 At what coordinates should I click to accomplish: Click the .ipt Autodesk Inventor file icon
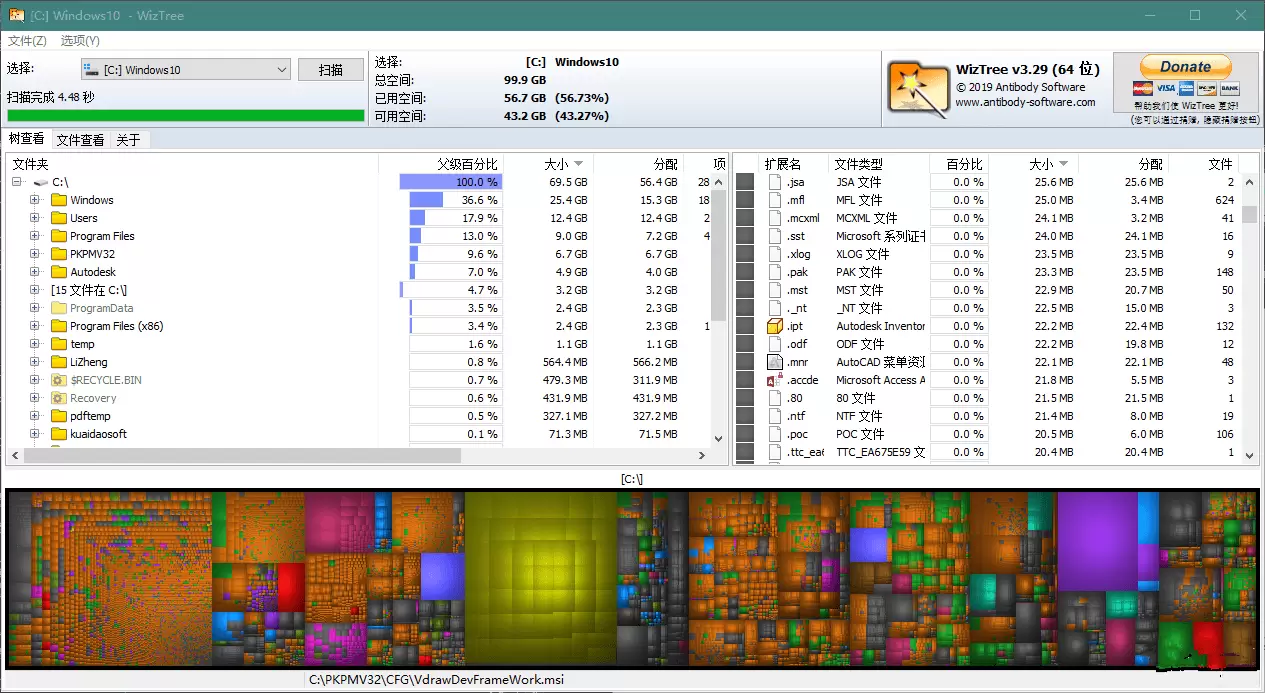[x=774, y=326]
